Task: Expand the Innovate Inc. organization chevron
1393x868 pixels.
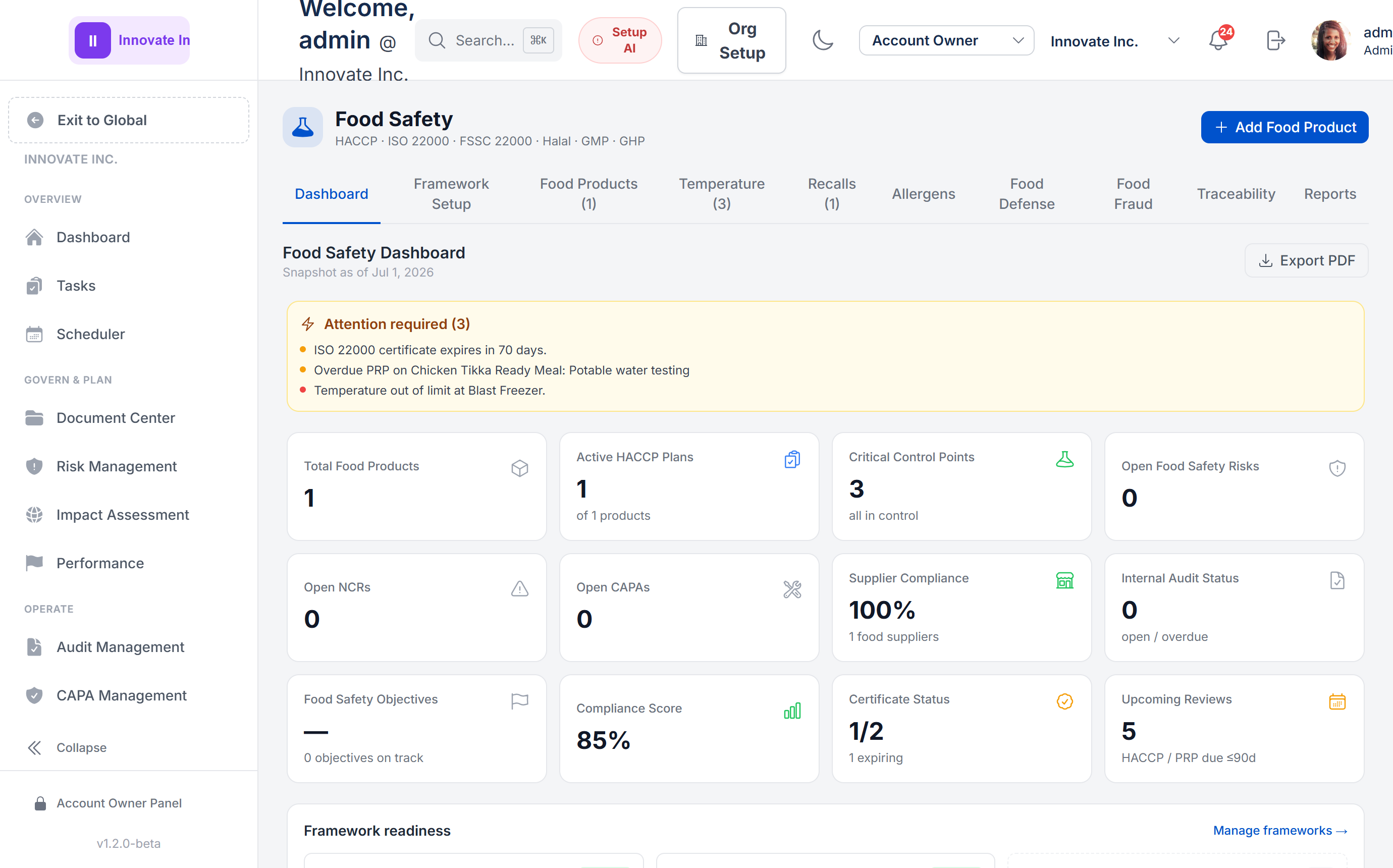Action: pyautogui.click(x=1174, y=40)
